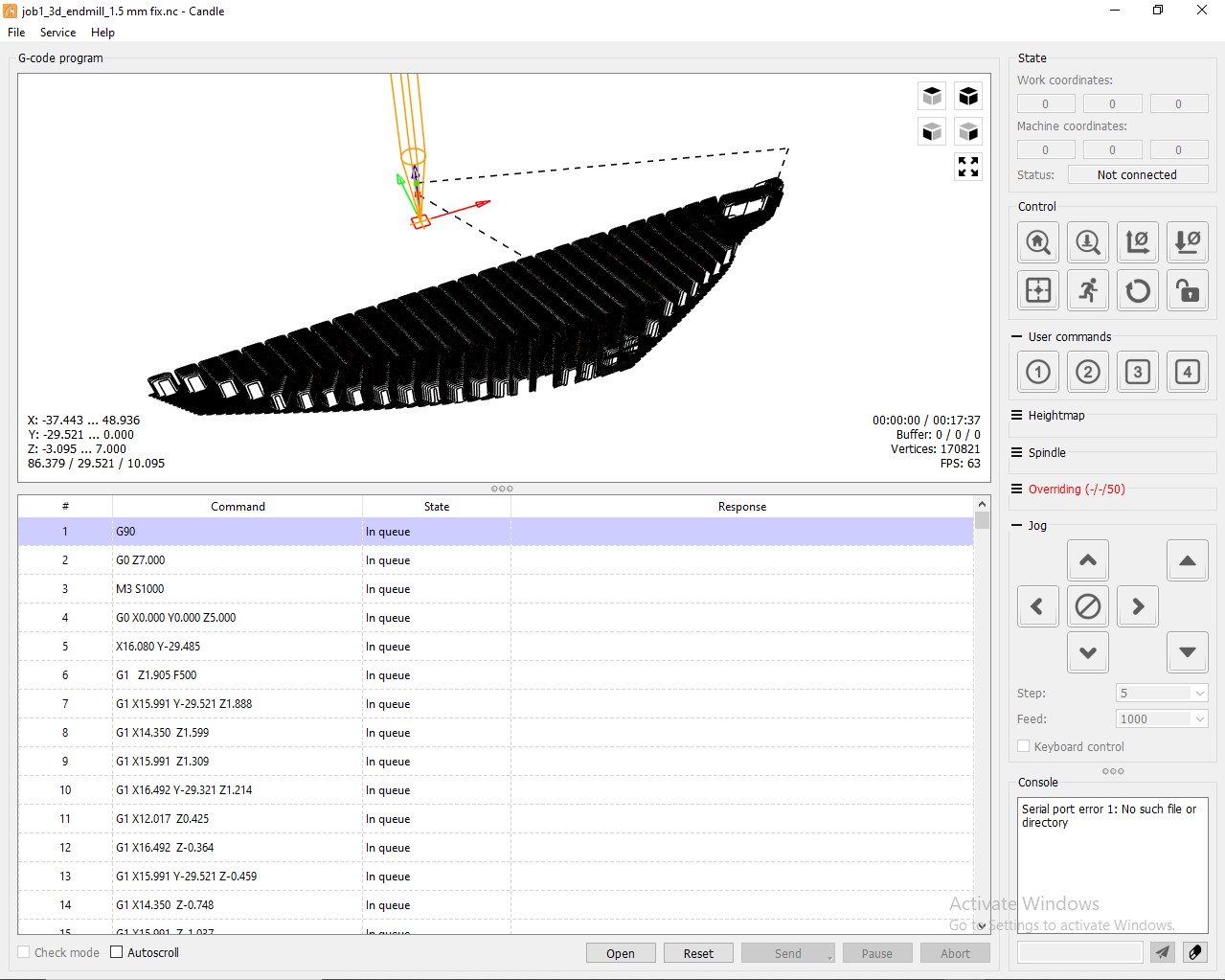1225x980 pixels.
Task: Click the Safe position running-man icon
Action: (1088, 290)
